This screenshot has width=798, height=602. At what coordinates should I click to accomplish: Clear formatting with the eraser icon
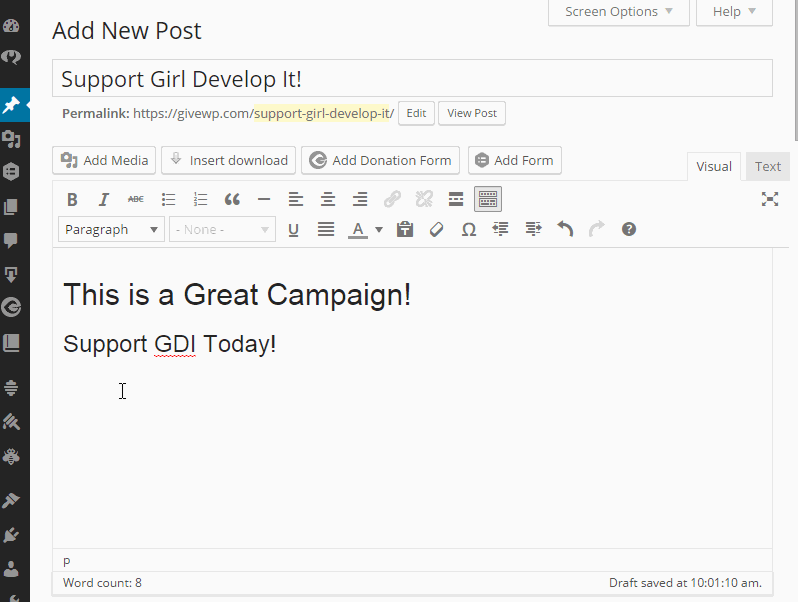(436, 230)
